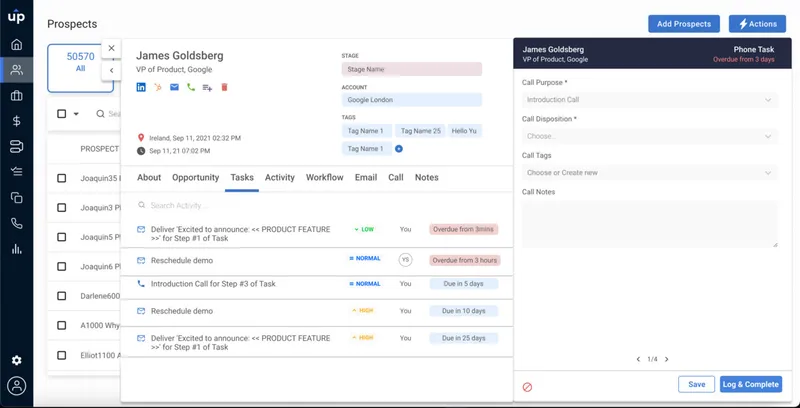Click the Overdue from 3 hours badge
This screenshot has width=800, height=408.
(x=465, y=261)
